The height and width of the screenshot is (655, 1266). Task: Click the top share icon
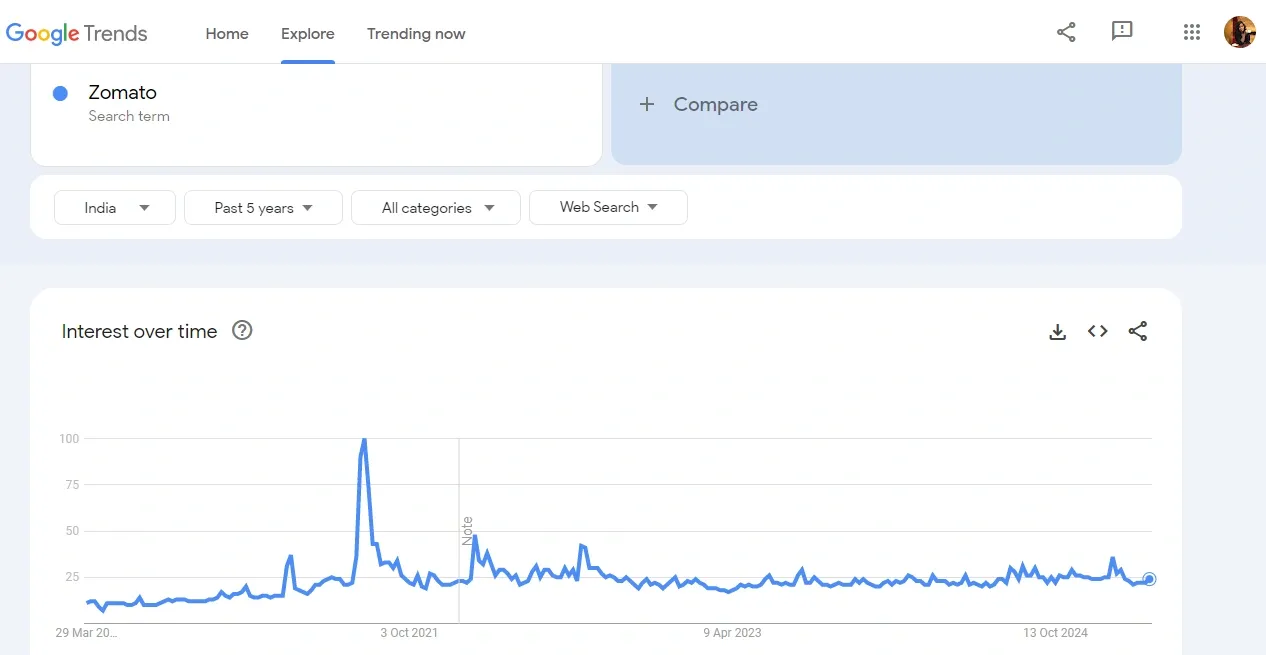(1066, 32)
